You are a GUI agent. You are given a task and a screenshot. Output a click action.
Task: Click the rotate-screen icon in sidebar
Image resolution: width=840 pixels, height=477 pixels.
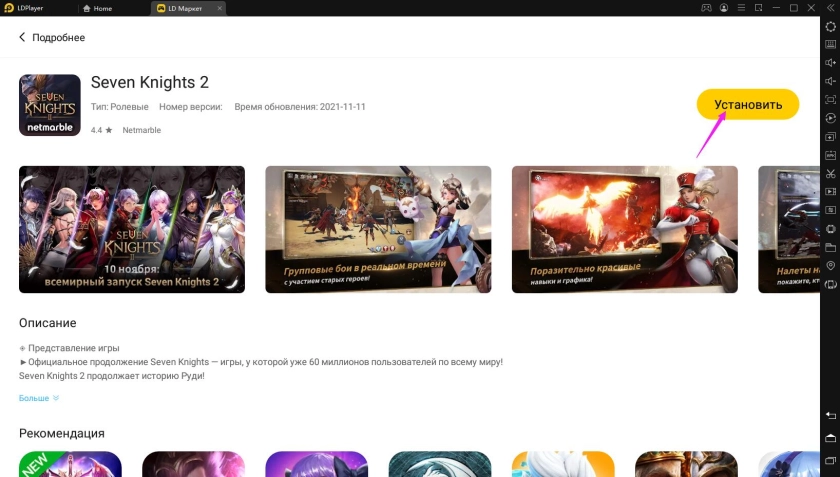[830, 284]
